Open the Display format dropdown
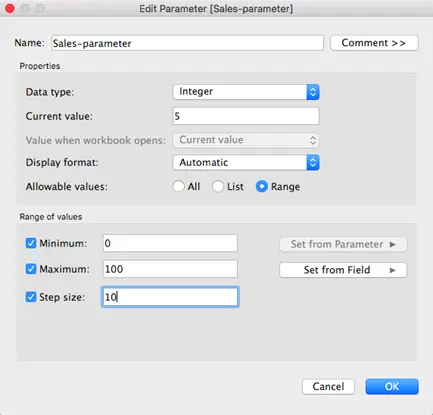The width and height of the screenshot is (433, 415). point(246,162)
